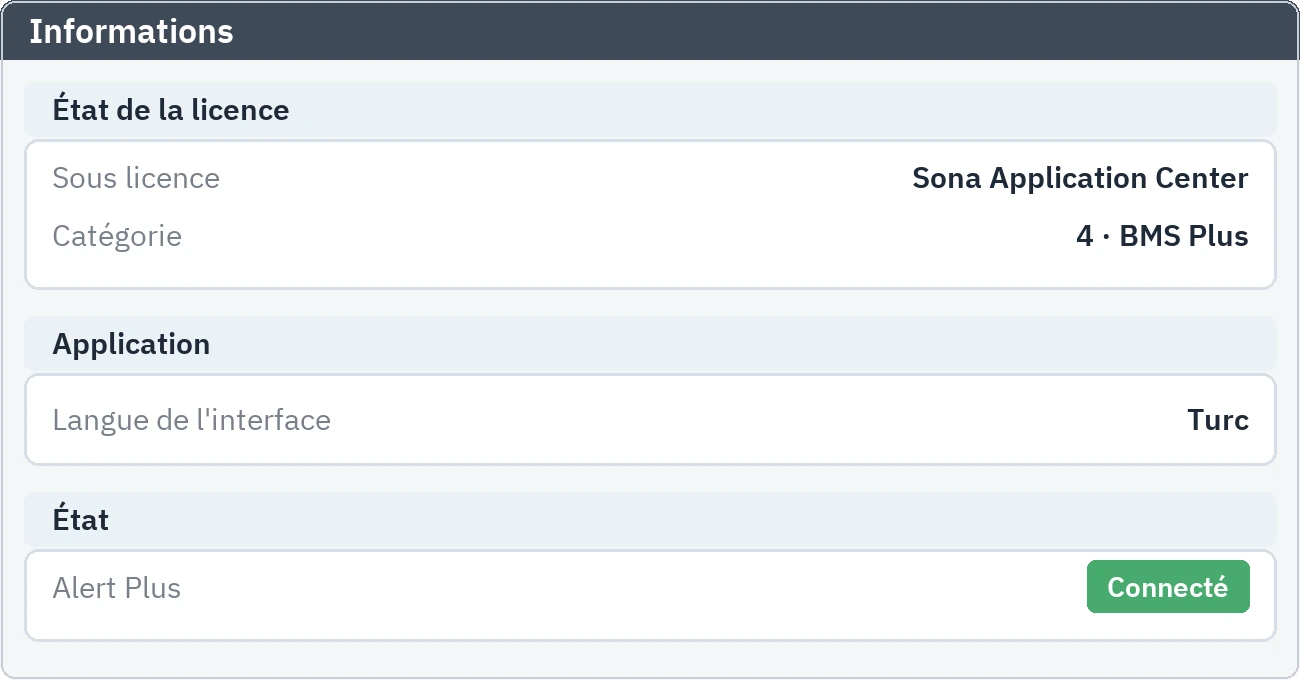Screen dimensions: 1300x680
Task: Select the 4 · BMS Plus value
Action: (x=1162, y=237)
